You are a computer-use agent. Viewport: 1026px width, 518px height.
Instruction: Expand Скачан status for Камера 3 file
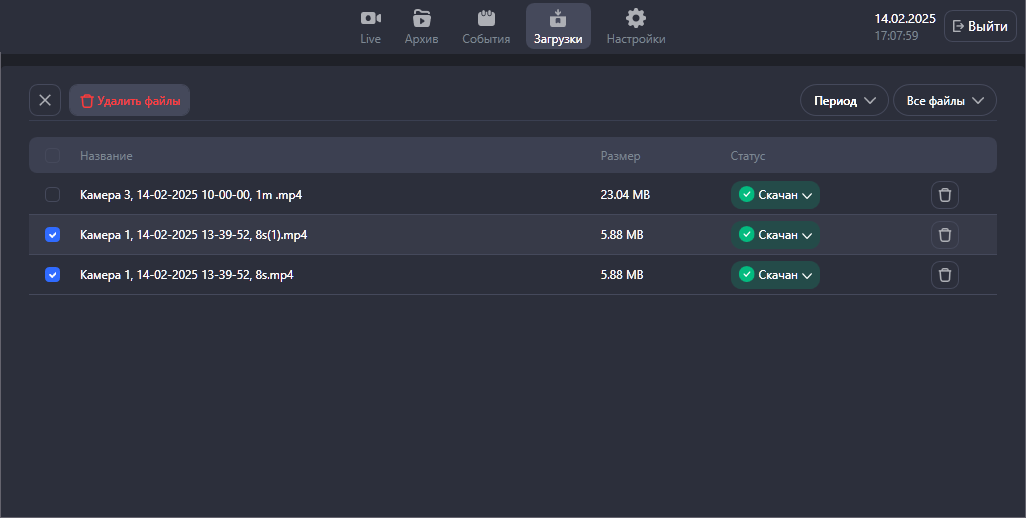(x=775, y=195)
